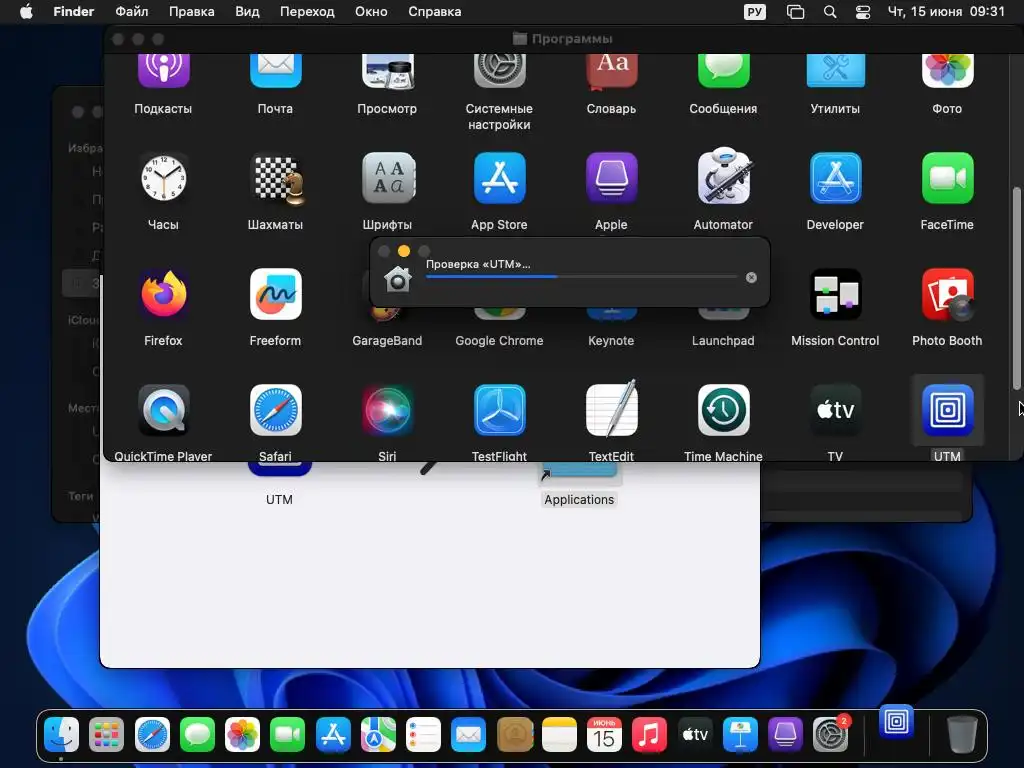Open Finder from the Dock
This screenshot has height=768, width=1024.
pos(61,735)
